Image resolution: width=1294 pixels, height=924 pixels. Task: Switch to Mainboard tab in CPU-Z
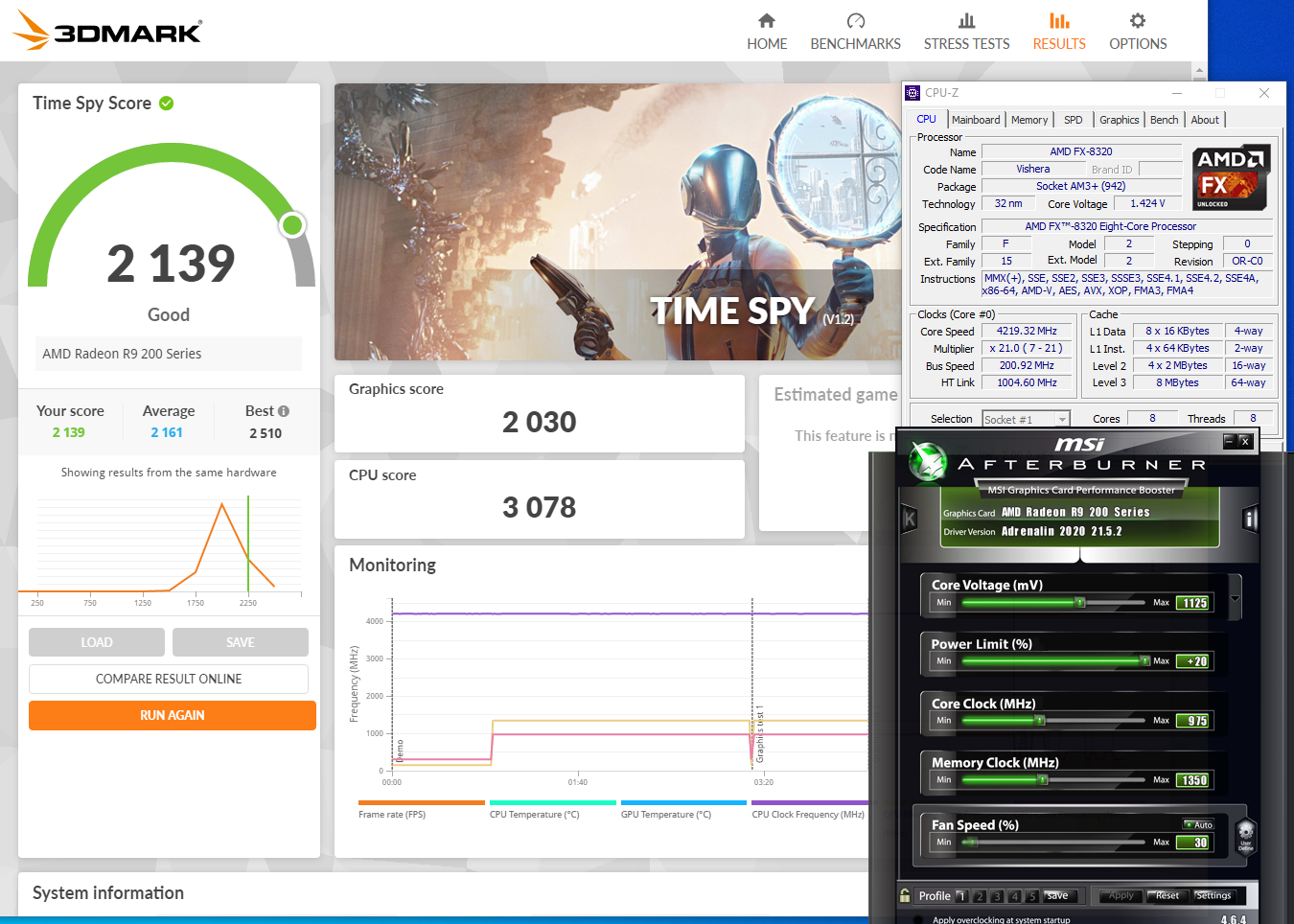click(x=976, y=120)
